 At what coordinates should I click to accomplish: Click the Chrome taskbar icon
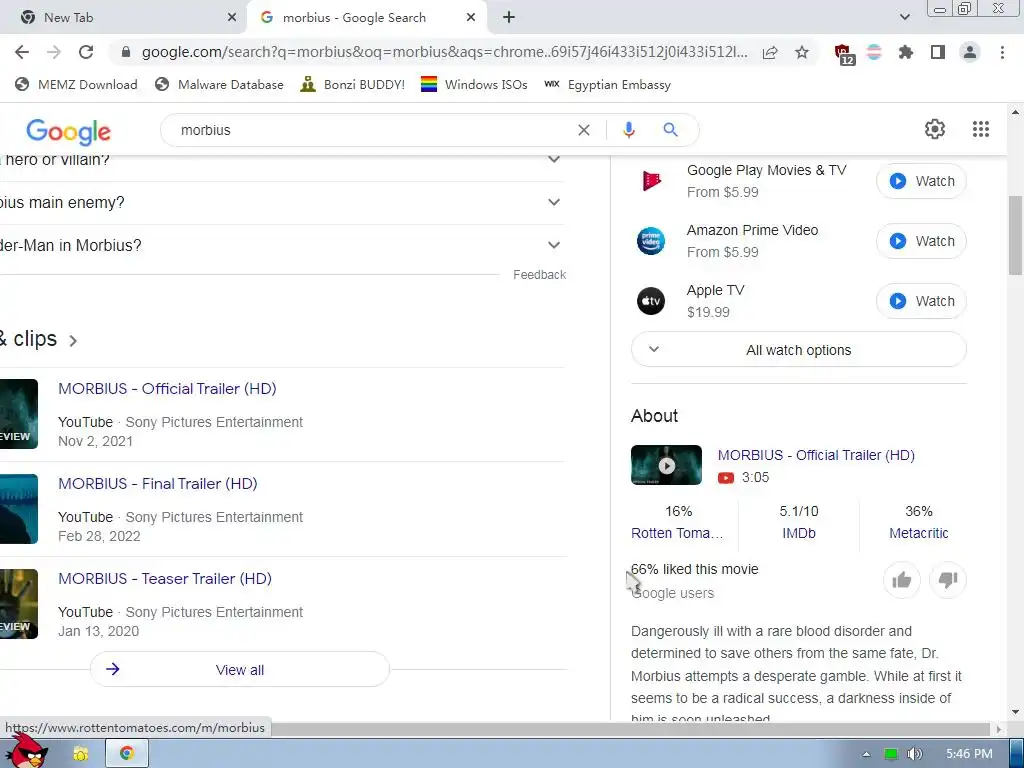(x=127, y=754)
